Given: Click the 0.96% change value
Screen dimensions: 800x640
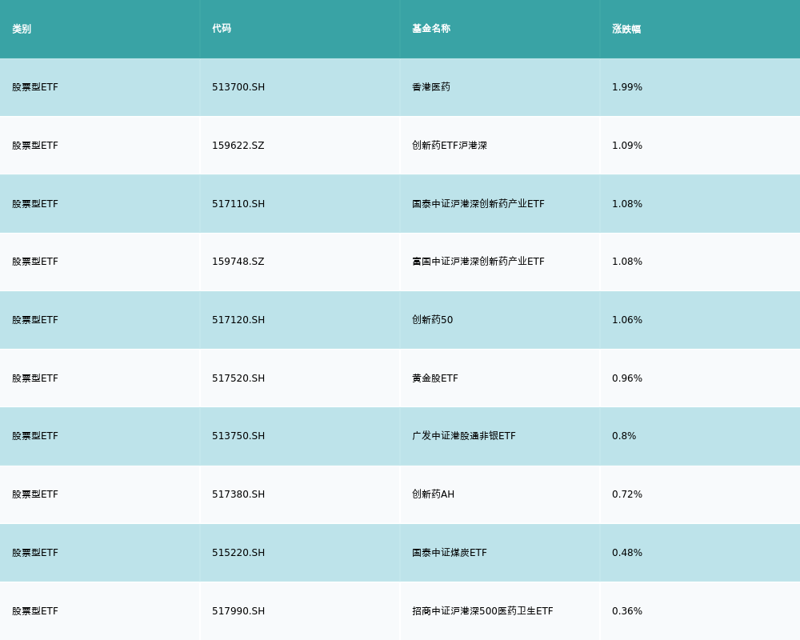Looking at the screenshot, I should (x=627, y=378).
